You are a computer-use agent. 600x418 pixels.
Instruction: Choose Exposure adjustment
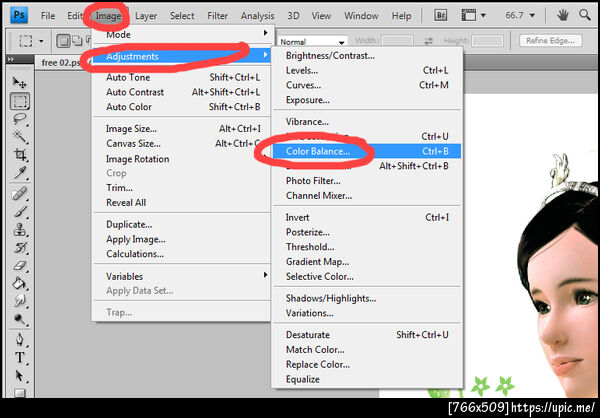(x=367, y=100)
